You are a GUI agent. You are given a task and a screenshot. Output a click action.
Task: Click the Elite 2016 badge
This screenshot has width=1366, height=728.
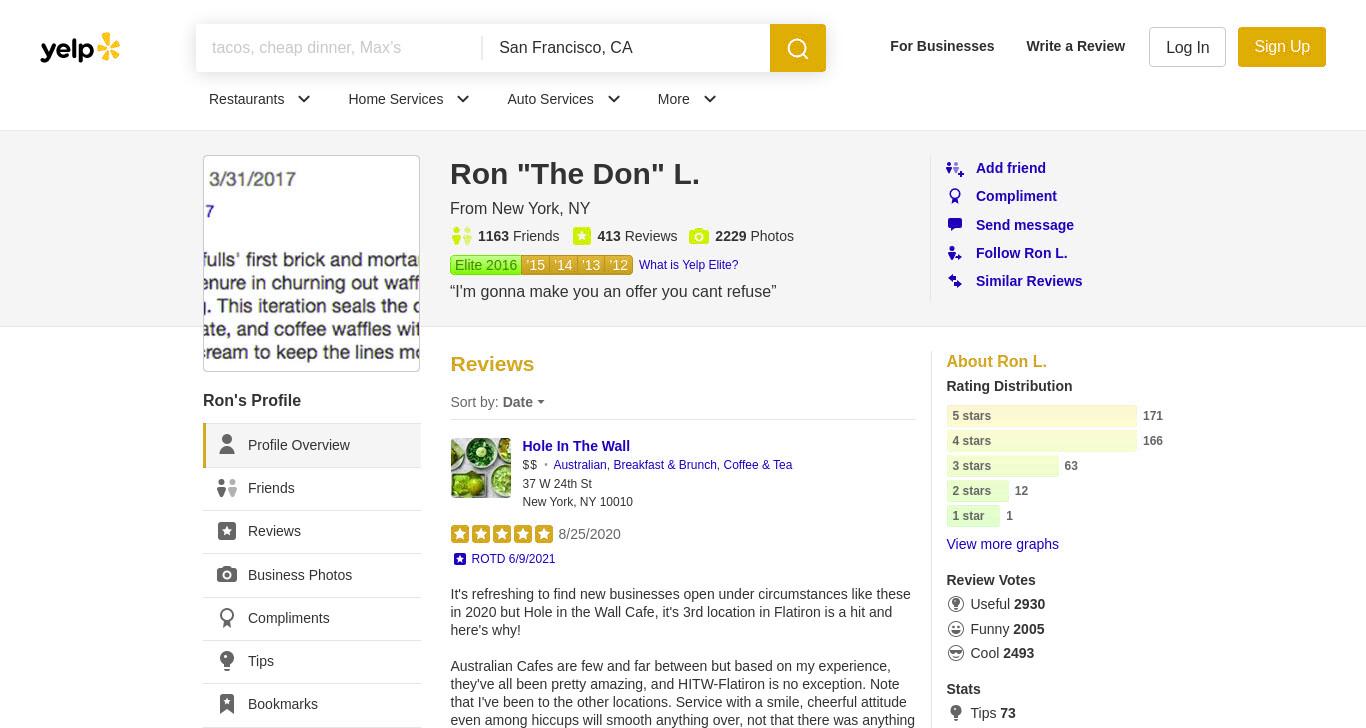click(x=486, y=265)
